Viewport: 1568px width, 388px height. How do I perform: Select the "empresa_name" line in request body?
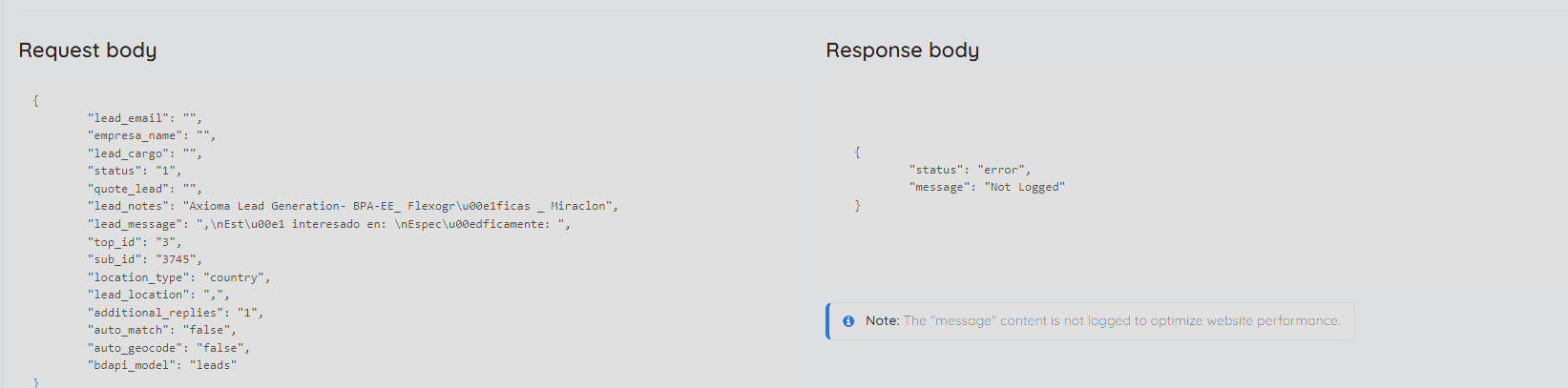(x=152, y=135)
